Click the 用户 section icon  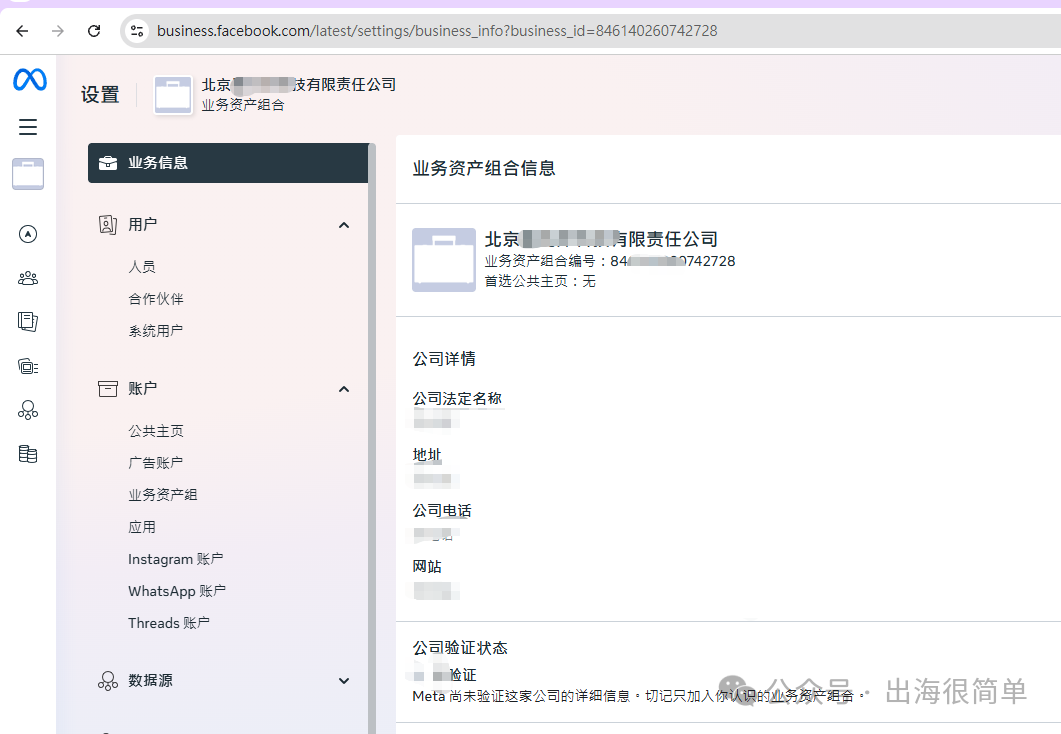point(108,225)
